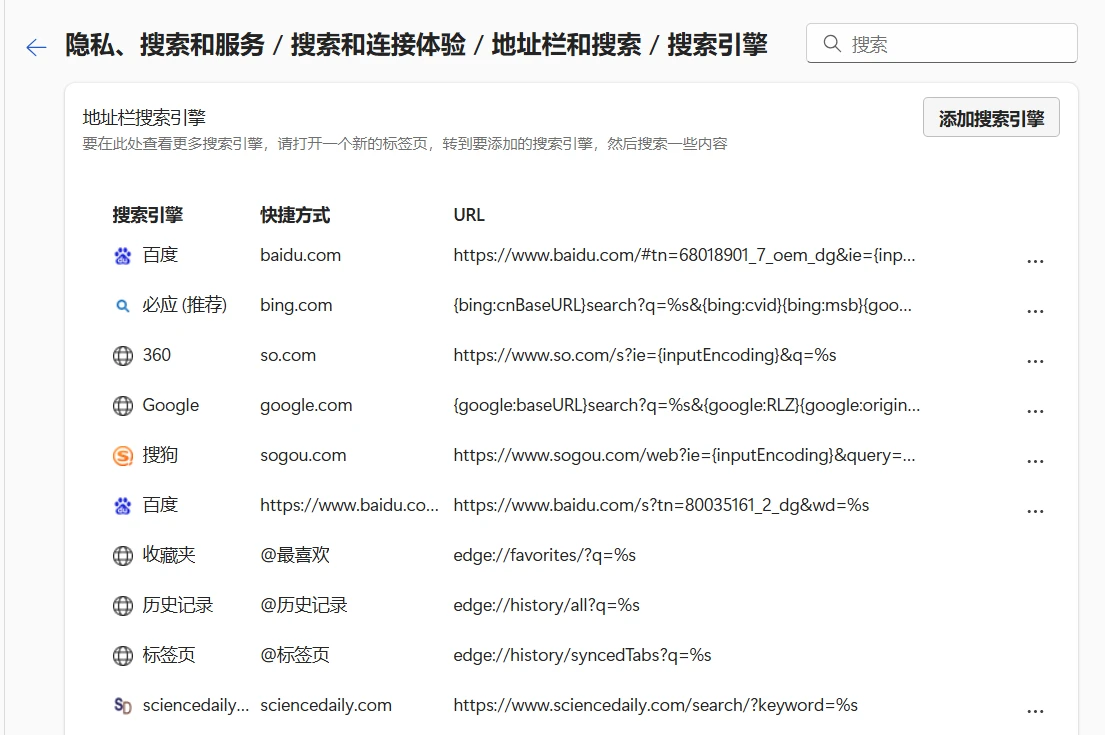
Task: Open more options for so.com row
Action: [x=1035, y=362]
